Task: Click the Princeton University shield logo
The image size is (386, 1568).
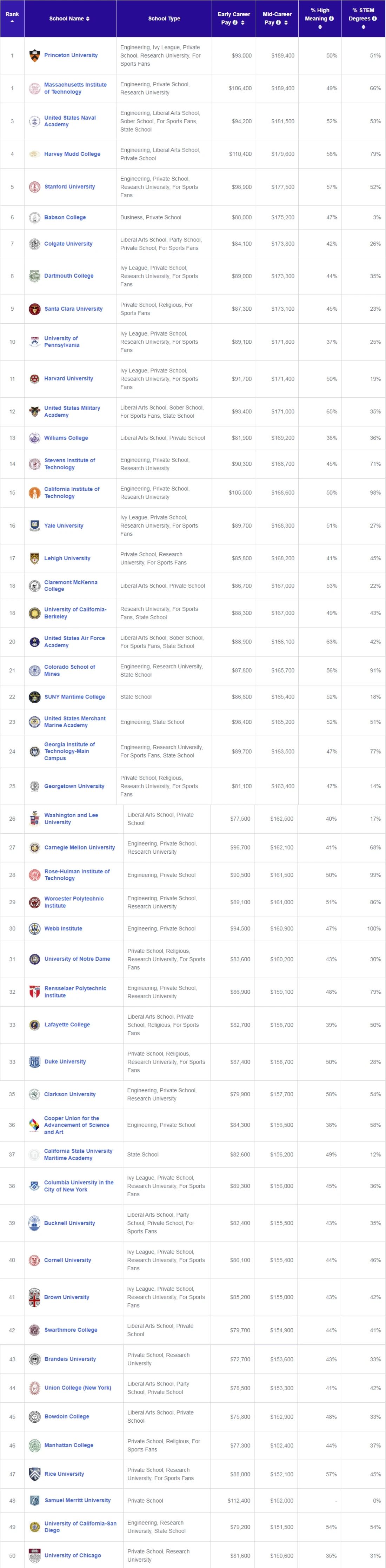Action: [35, 55]
